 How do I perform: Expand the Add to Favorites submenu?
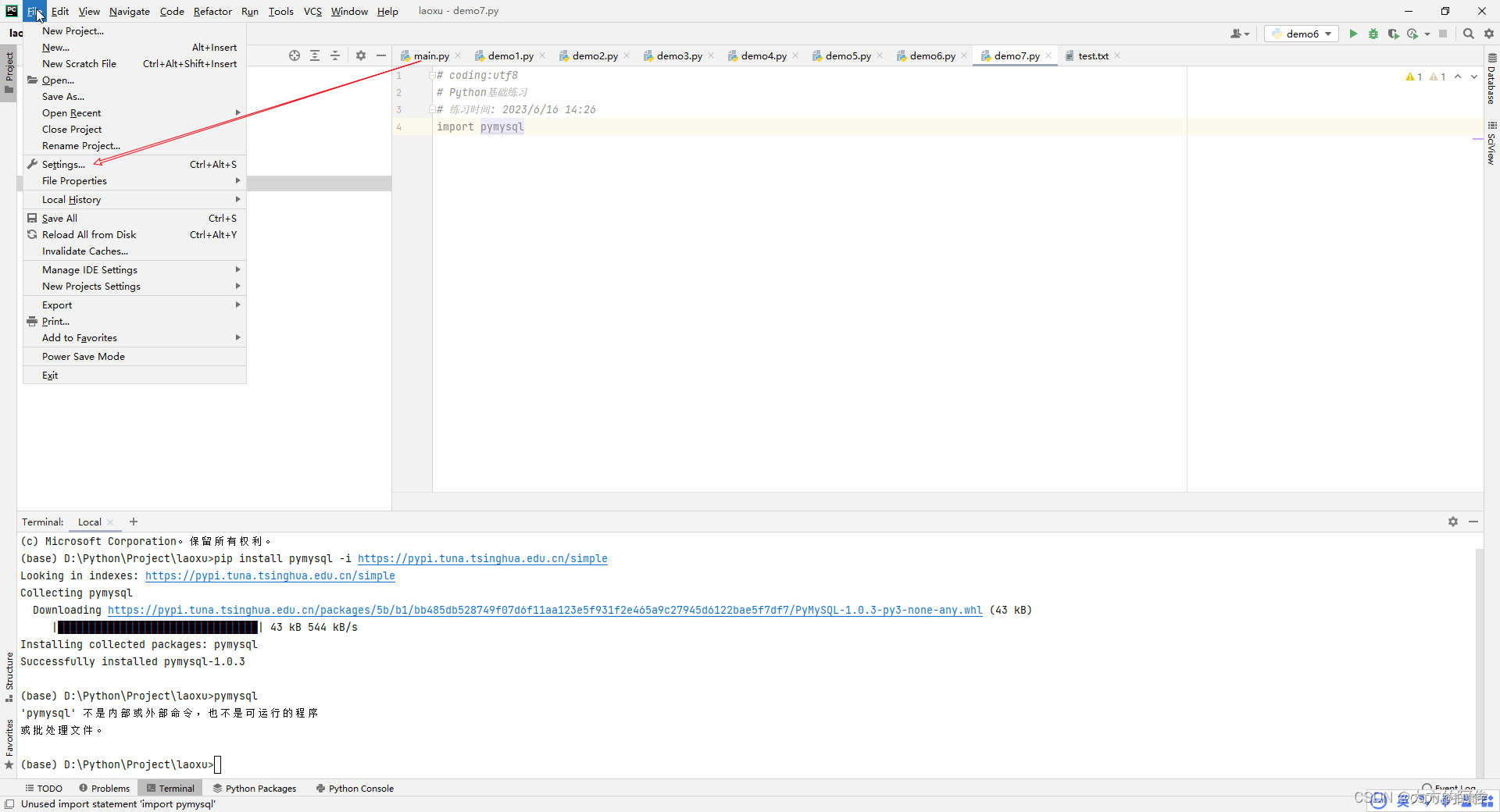134,338
